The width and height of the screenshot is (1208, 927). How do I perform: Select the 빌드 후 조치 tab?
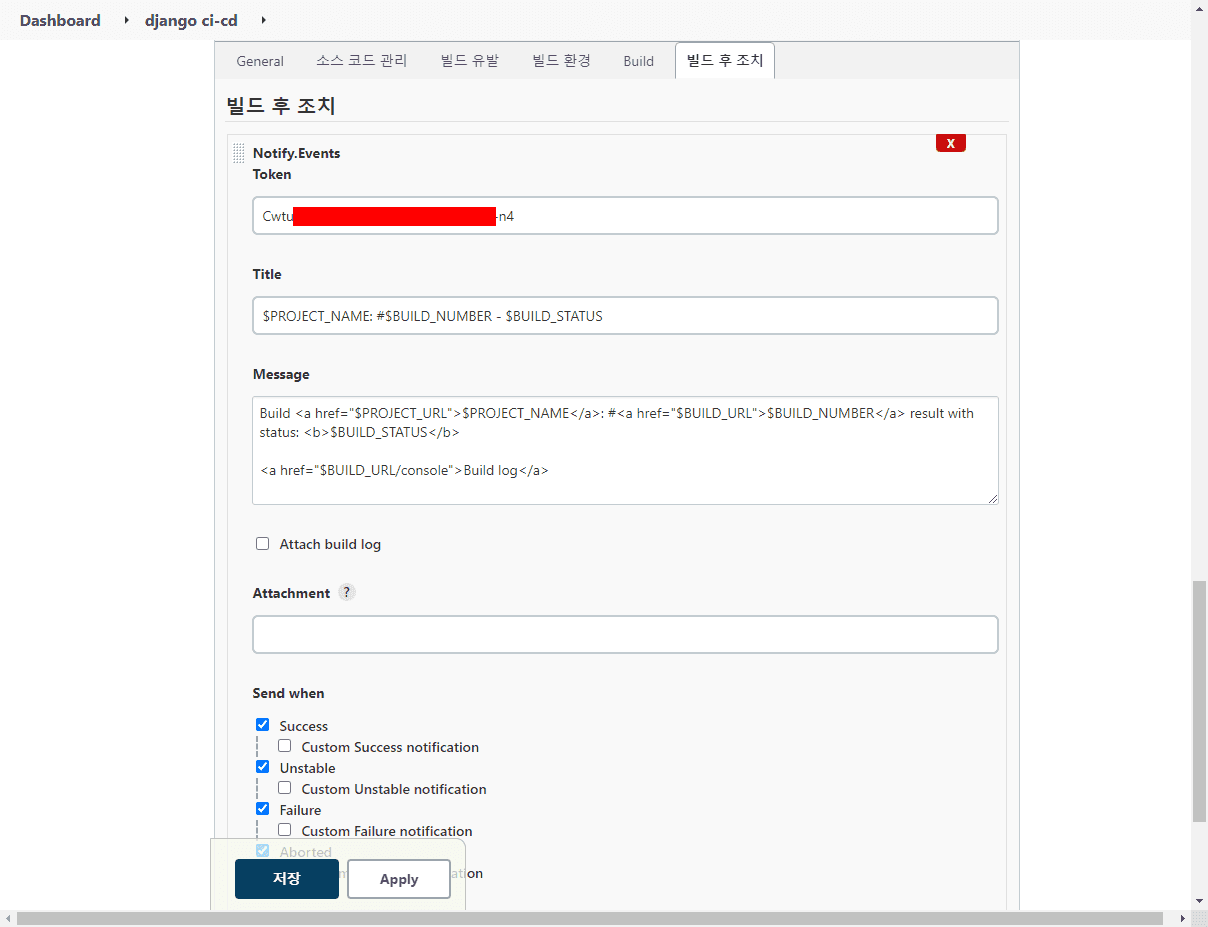click(725, 61)
